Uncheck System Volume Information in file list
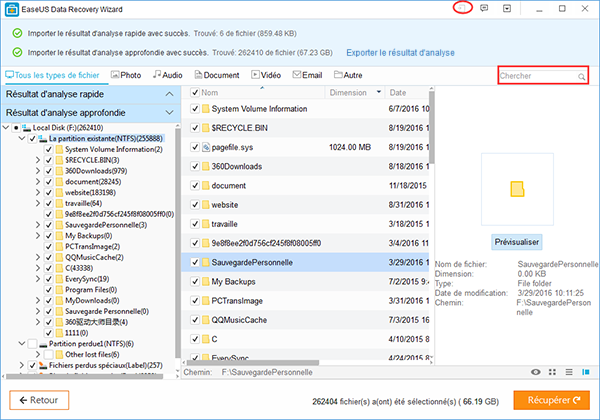 tap(195, 109)
